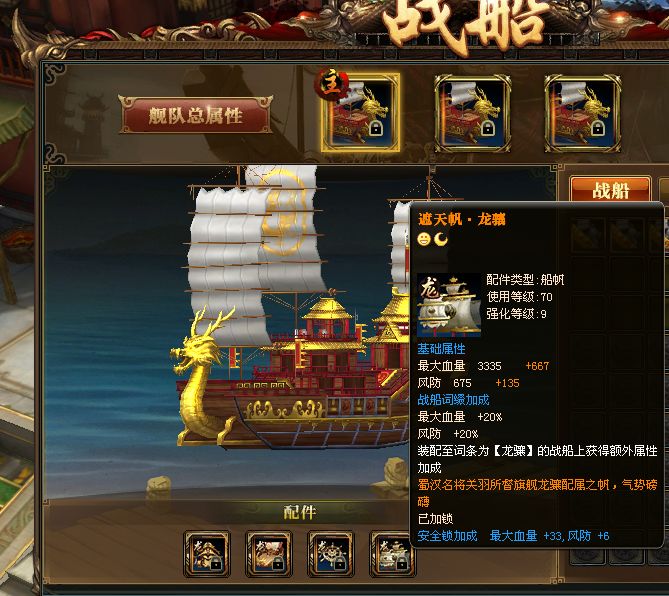Click the second locked accessory icon

(269, 554)
